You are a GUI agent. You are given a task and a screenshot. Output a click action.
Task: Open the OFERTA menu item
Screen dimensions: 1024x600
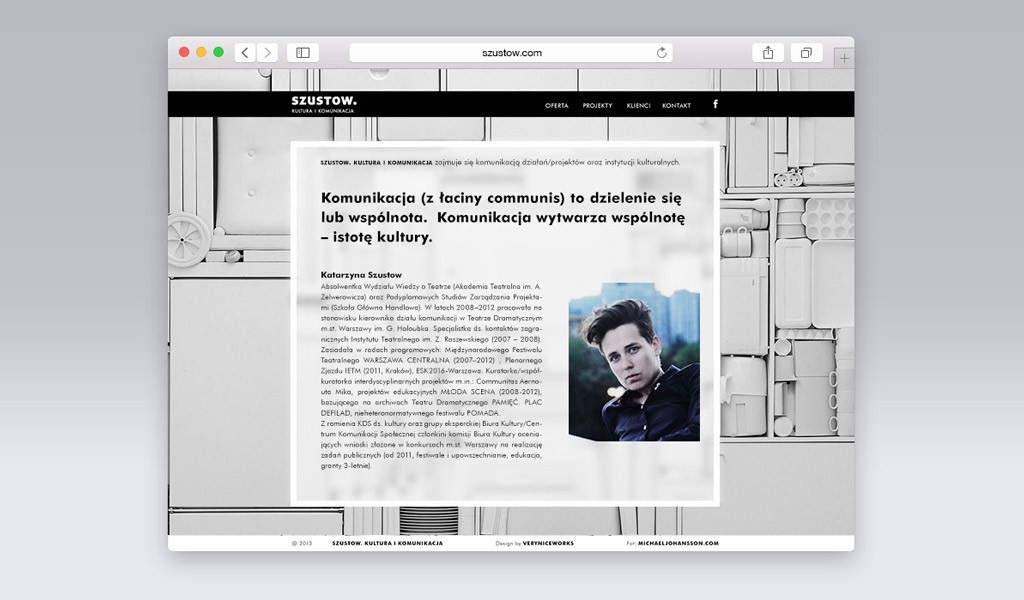(557, 105)
